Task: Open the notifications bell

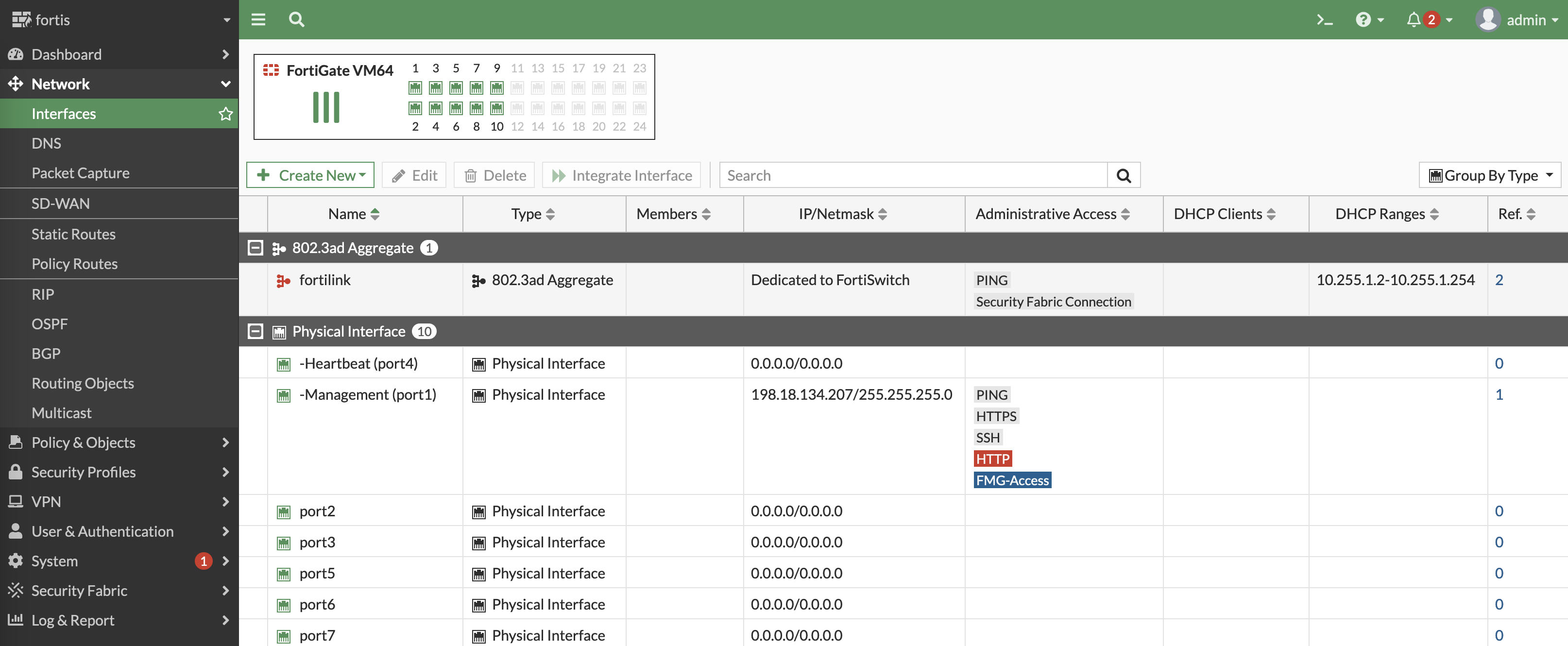Action: 1414,20
